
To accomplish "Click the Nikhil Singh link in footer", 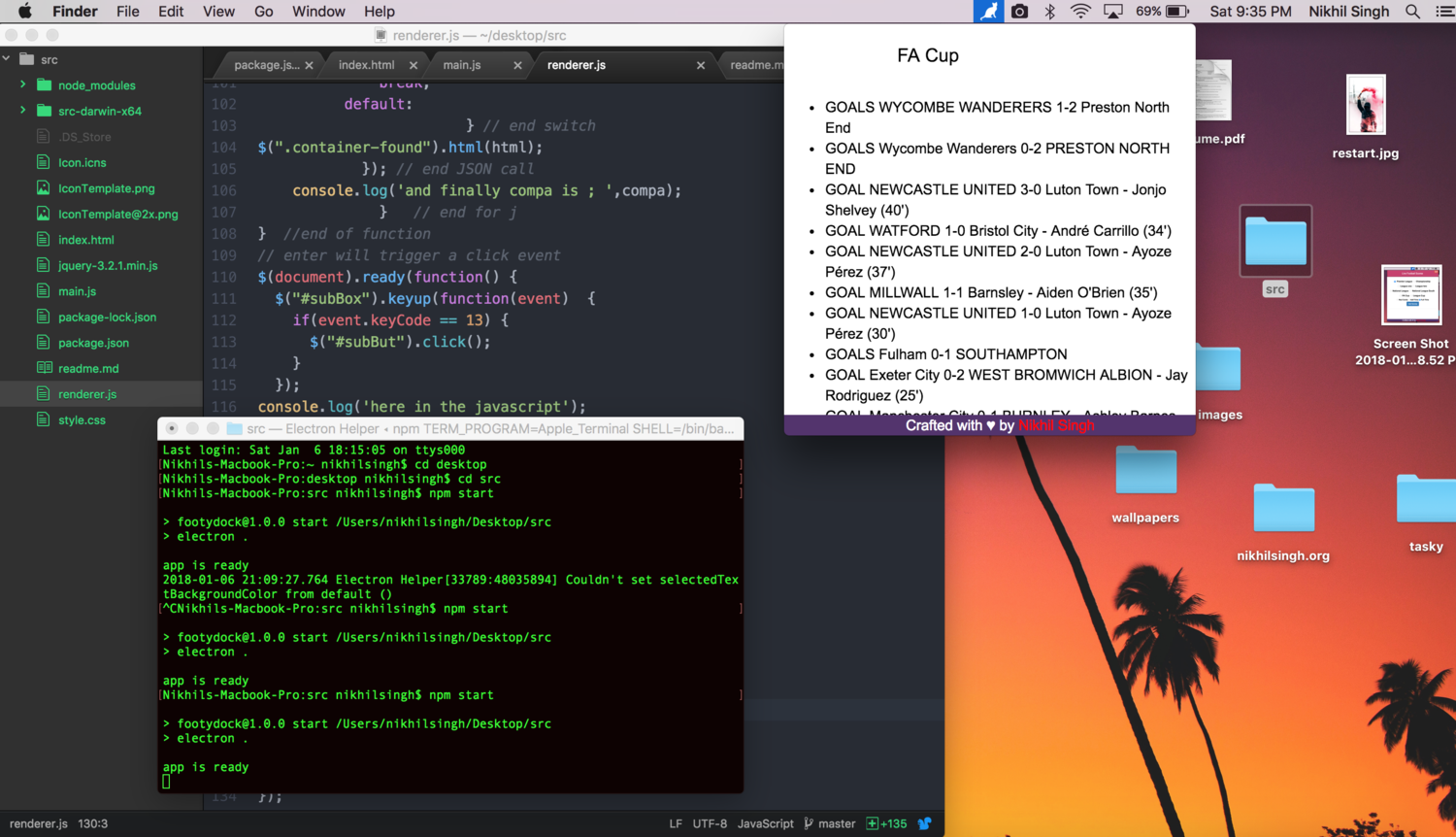I will point(1056,425).
